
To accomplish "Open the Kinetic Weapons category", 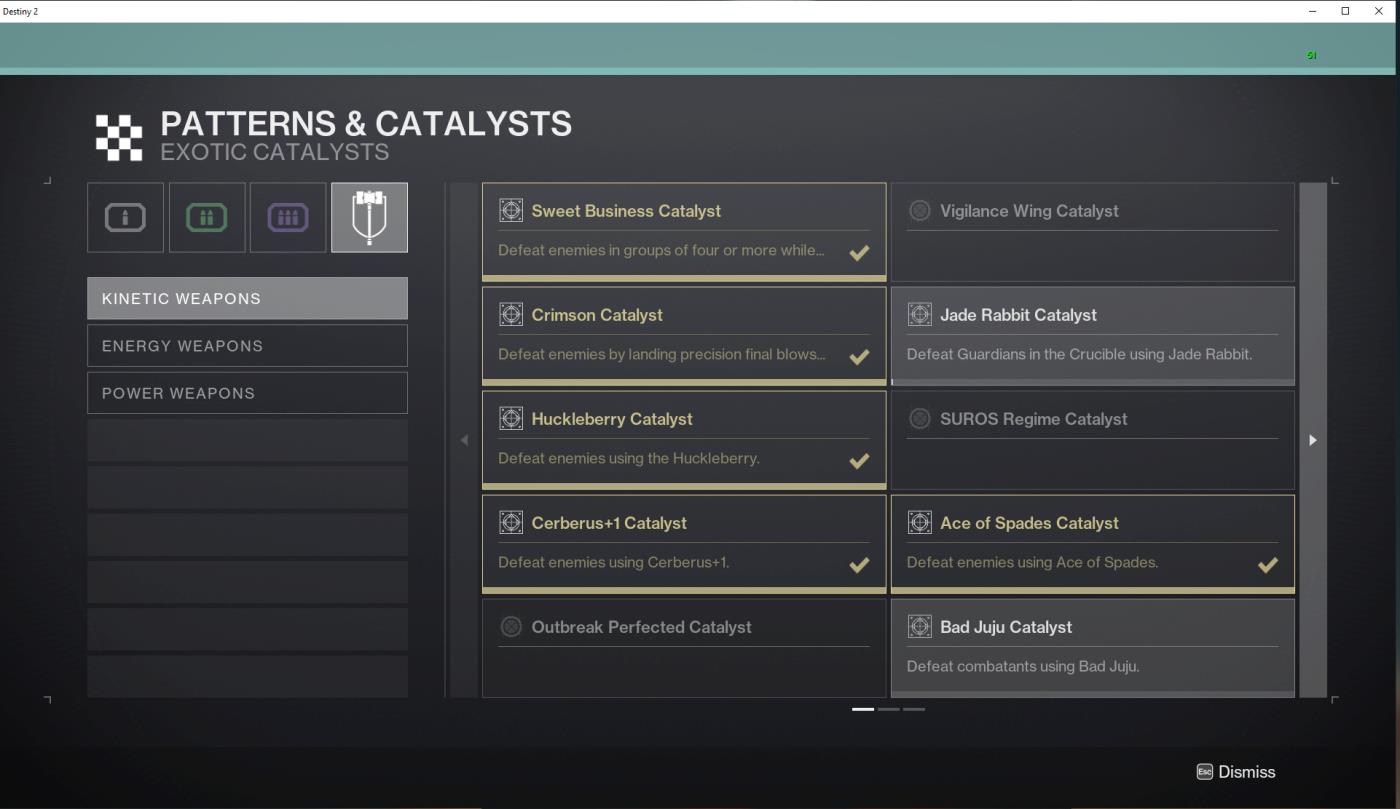I will [x=247, y=298].
